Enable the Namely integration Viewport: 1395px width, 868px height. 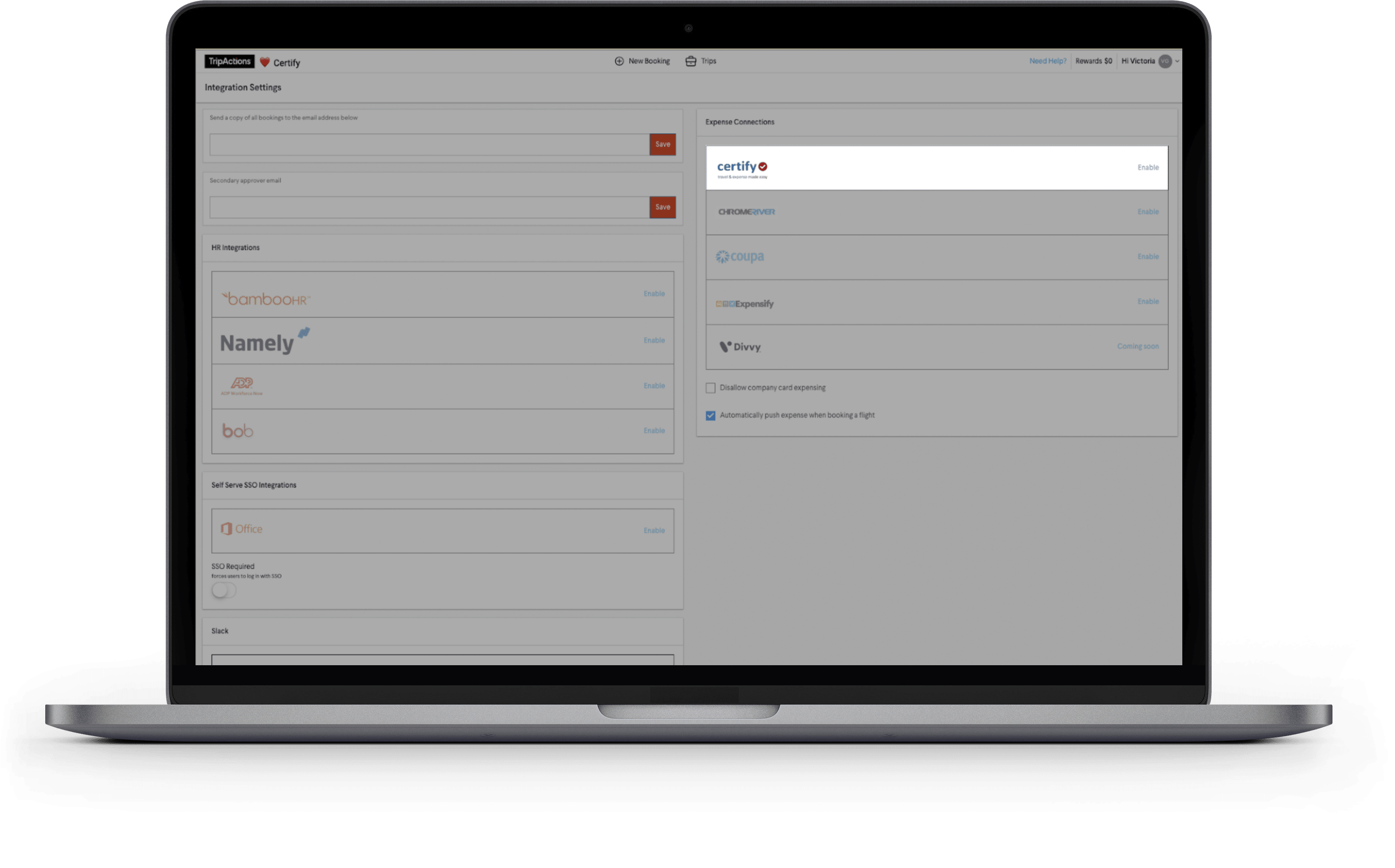[653, 340]
